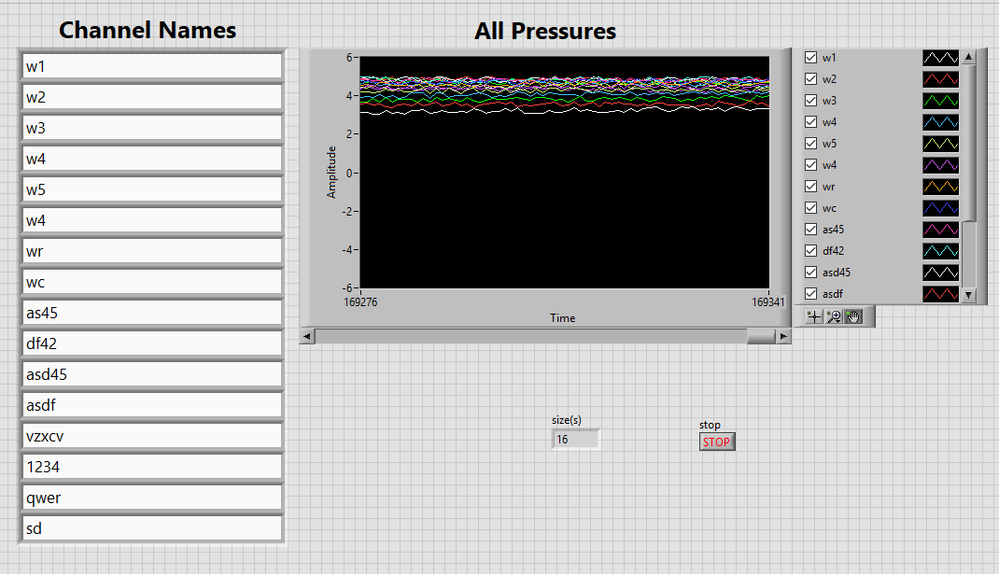The width and height of the screenshot is (999, 574).
Task: Uncheck the wc plot checkbox
Action: pyautogui.click(x=810, y=208)
